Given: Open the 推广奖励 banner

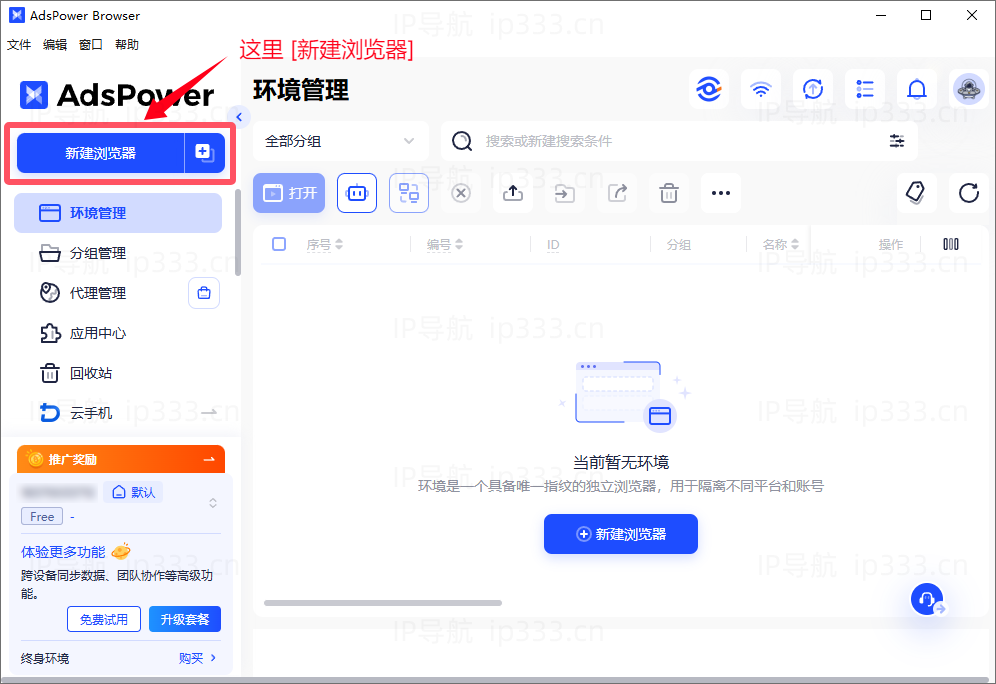Looking at the screenshot, I should [x=121, y=459].
